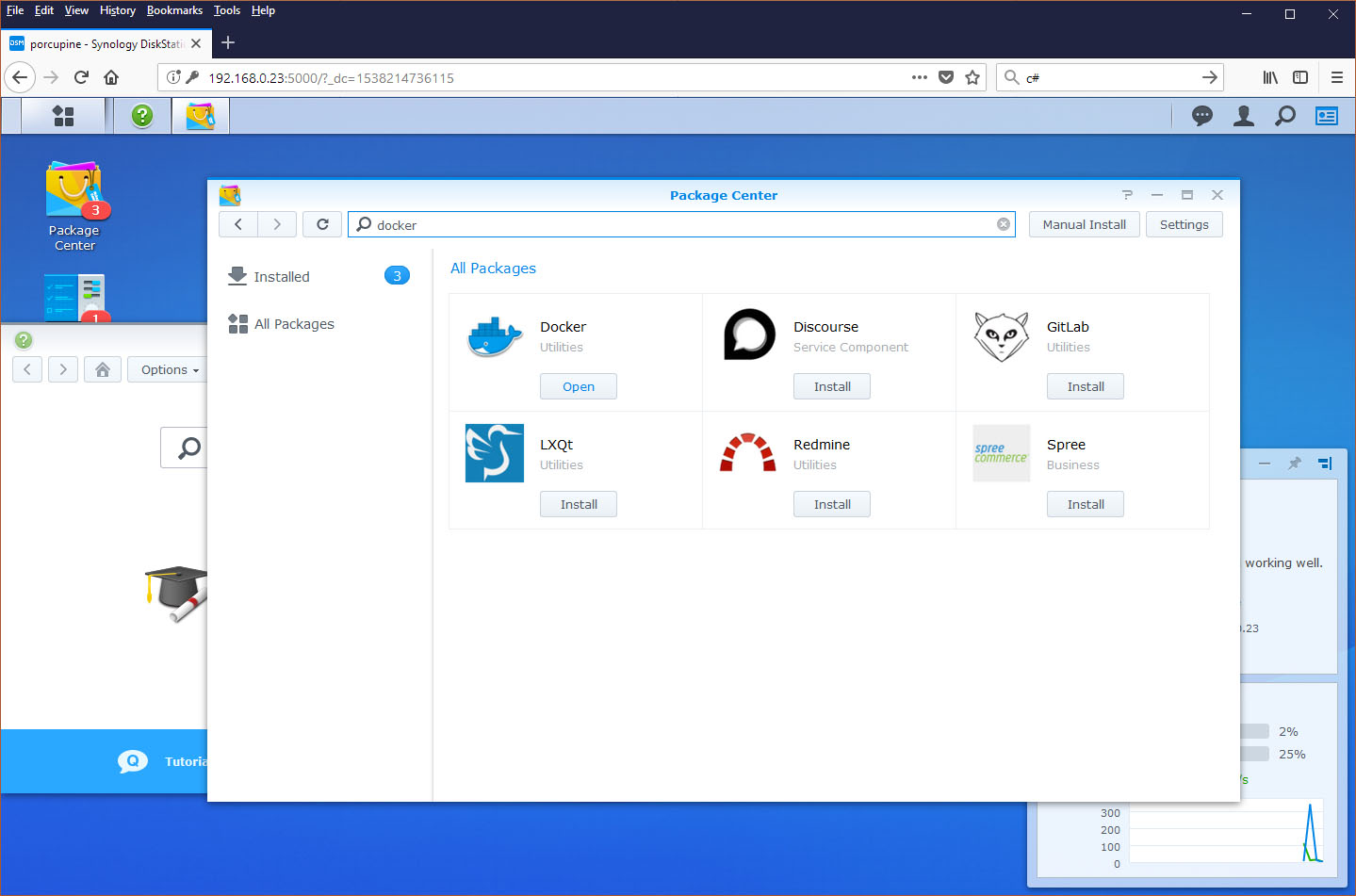Install the Redmine package
The height and width of the screenshot is (896, 1356).
pos(832,504)
